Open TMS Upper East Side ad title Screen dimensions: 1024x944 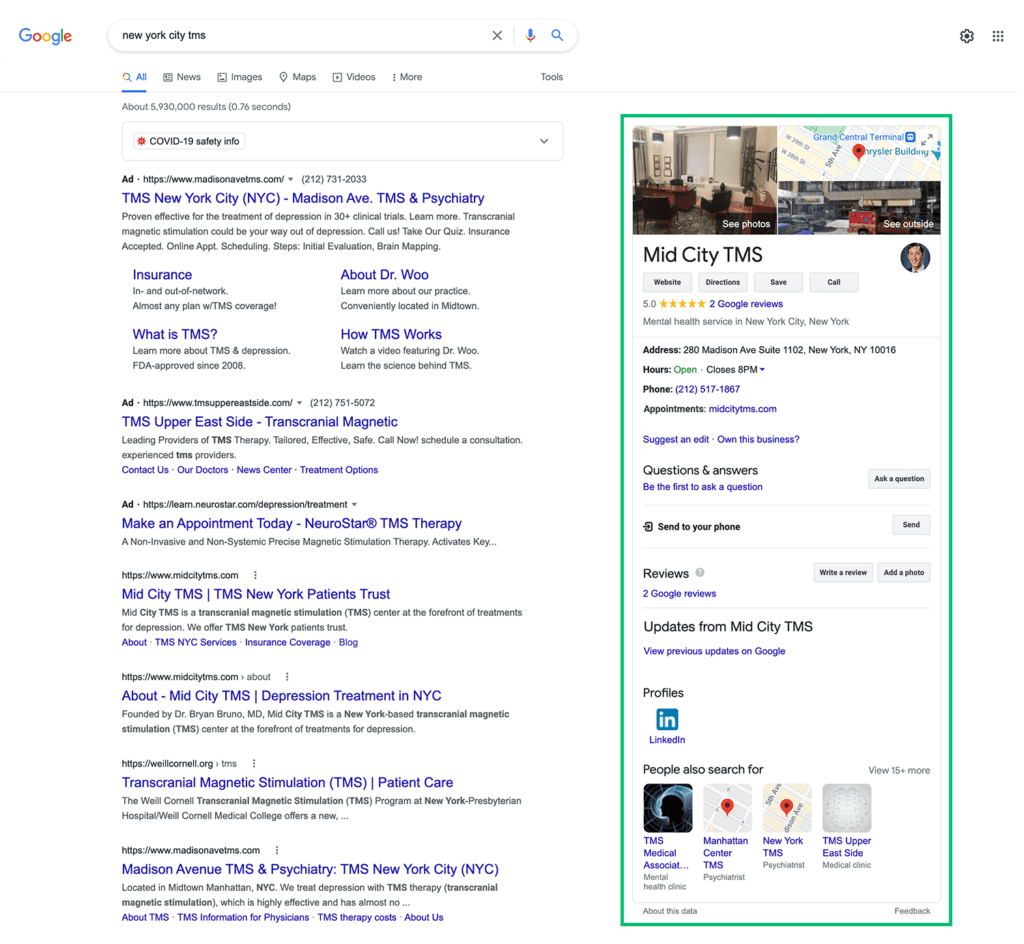(259, 422)
